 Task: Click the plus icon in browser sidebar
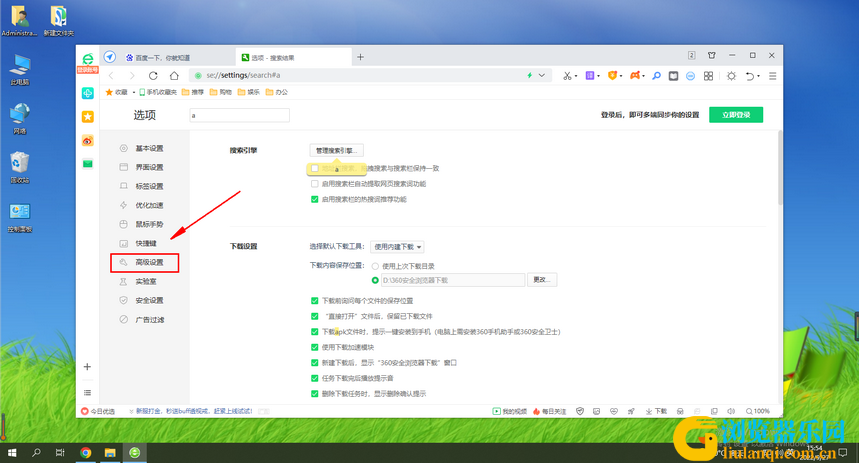(87, 367)
